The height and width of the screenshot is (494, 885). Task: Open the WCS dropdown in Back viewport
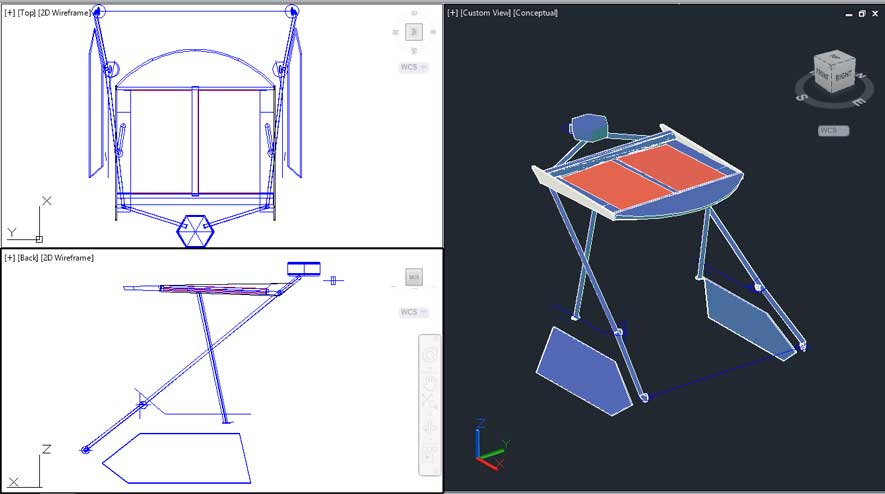point(413,312)
